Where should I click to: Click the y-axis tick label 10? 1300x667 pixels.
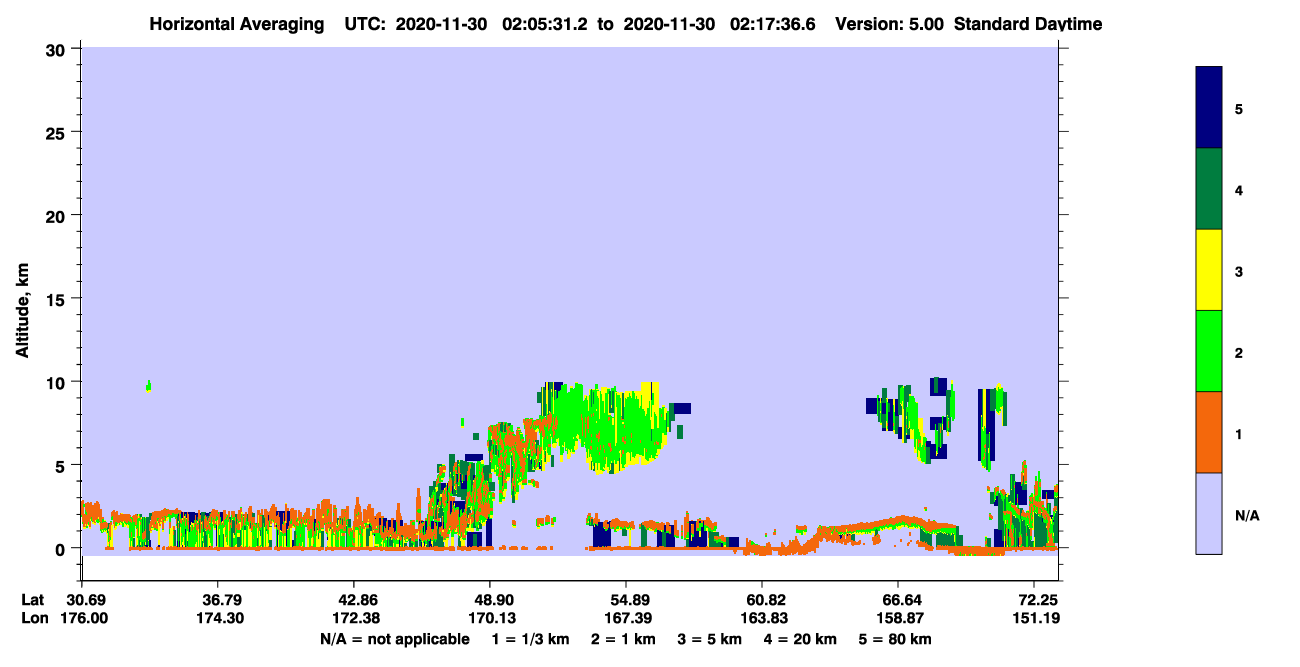pos(57,382)
